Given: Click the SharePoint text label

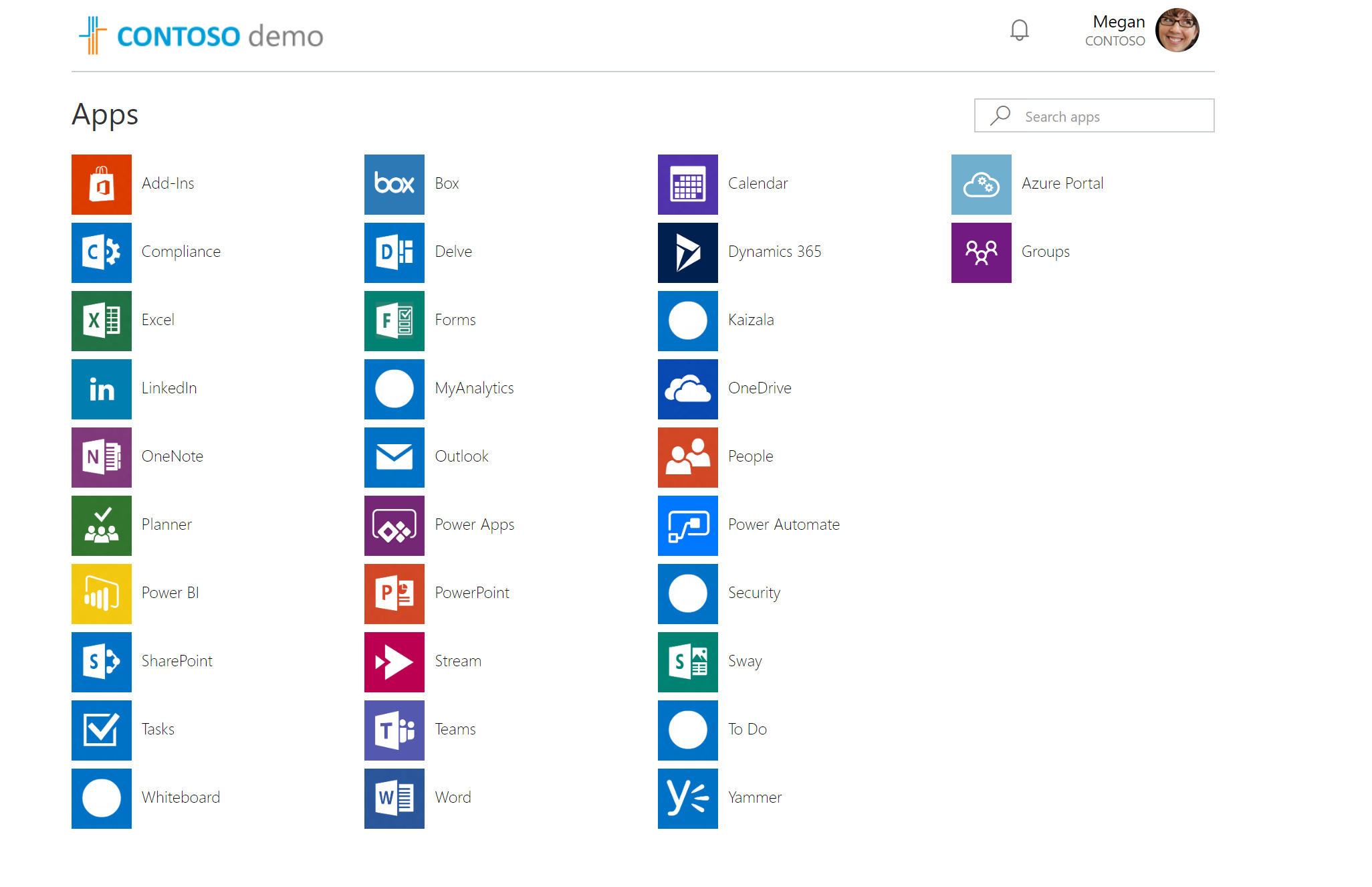Looking at the screenshot, I should pyautogui.click(x=177, y=661).
